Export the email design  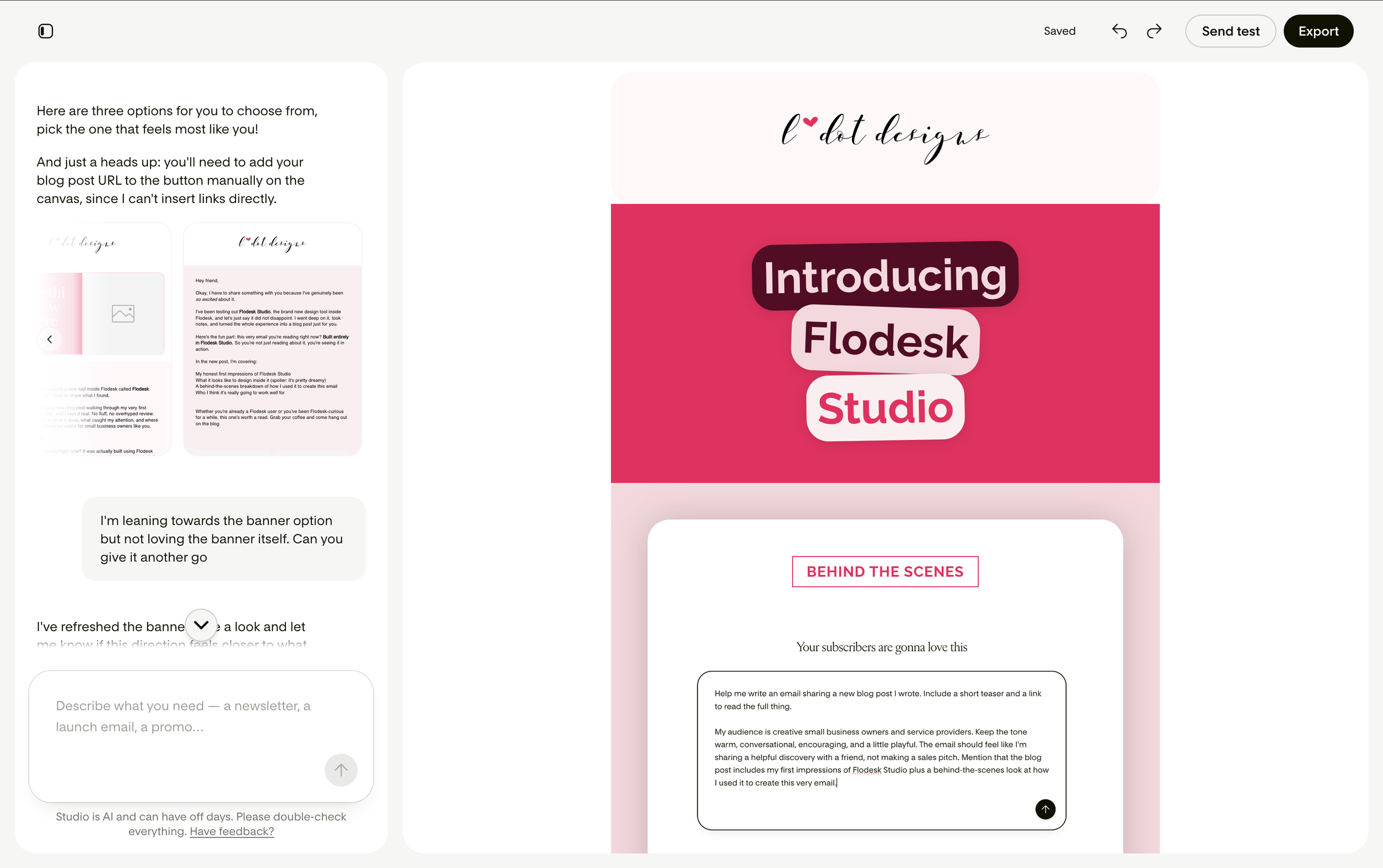(1318, 31)
